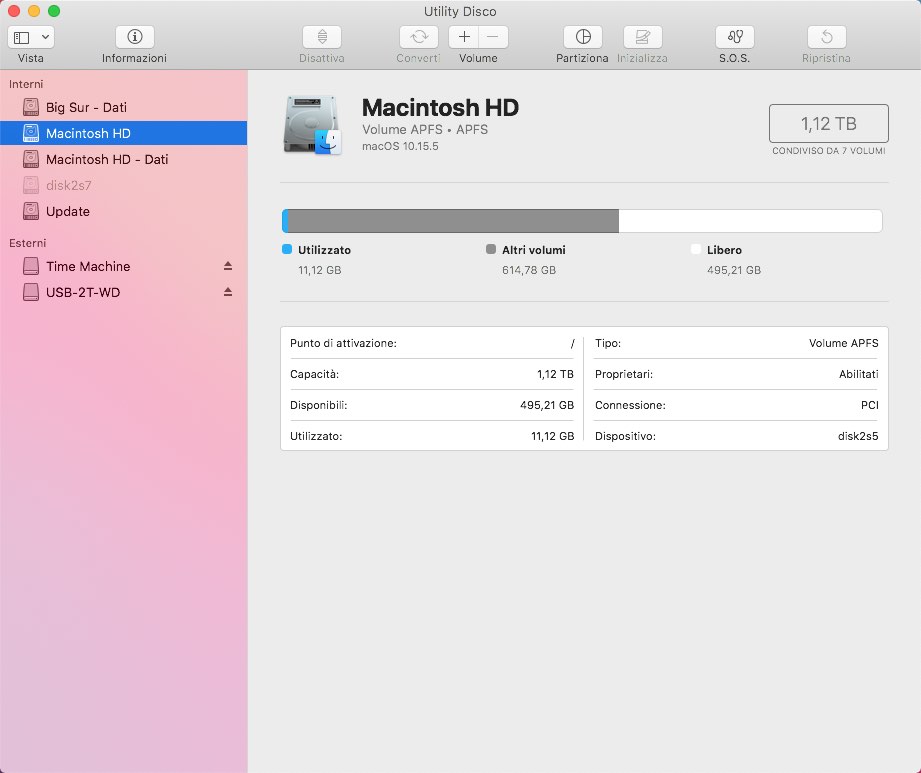Viewport: 921px width, 773px height.
Task: Click the Update volume disk icon
Action: [x=31, y=211]
